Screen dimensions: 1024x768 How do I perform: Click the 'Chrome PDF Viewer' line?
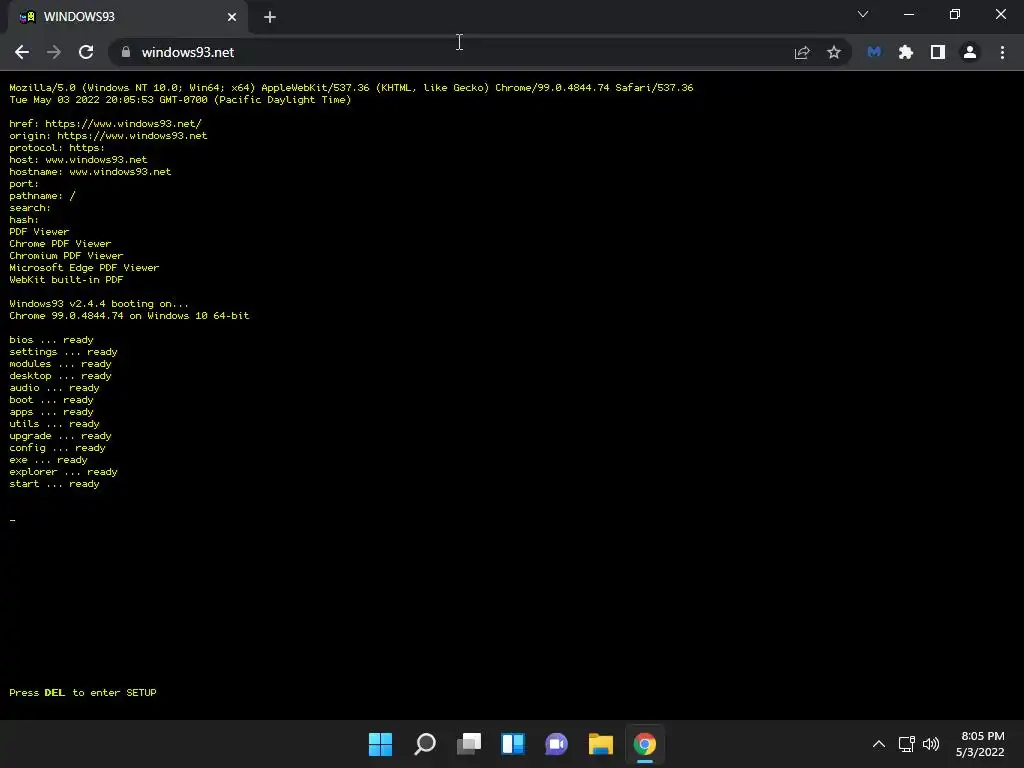(x=60, y=244)
